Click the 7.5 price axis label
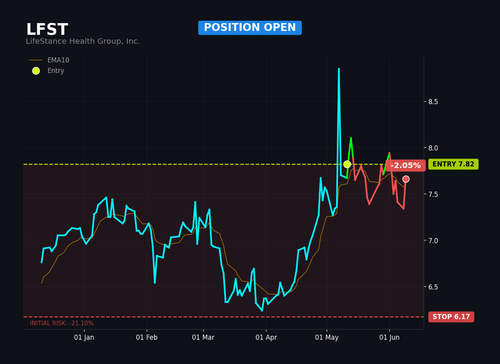 (433, 194)
